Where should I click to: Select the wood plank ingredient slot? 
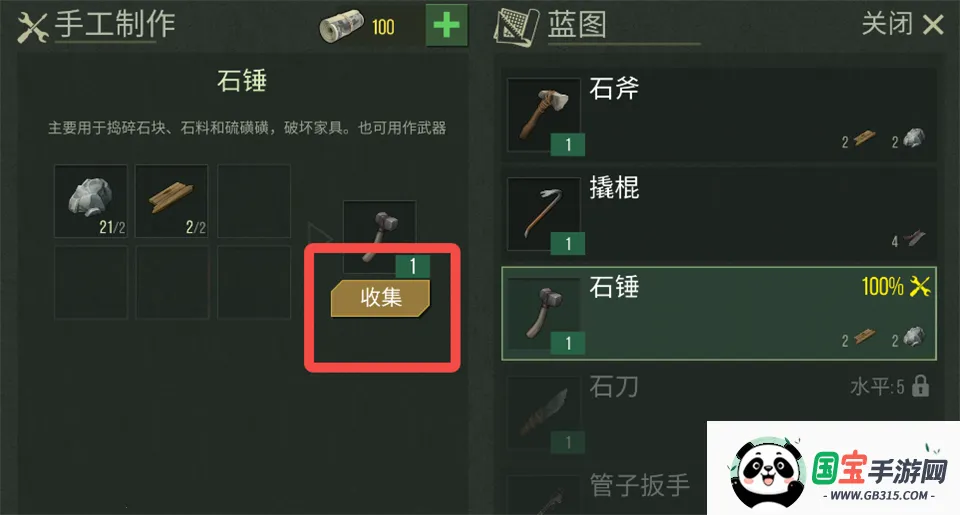pos(172,200)
